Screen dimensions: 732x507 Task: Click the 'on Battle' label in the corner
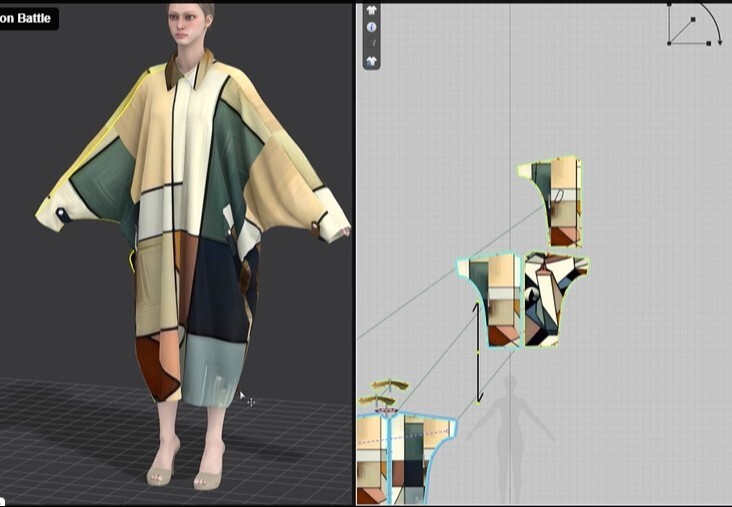(26, 18)
